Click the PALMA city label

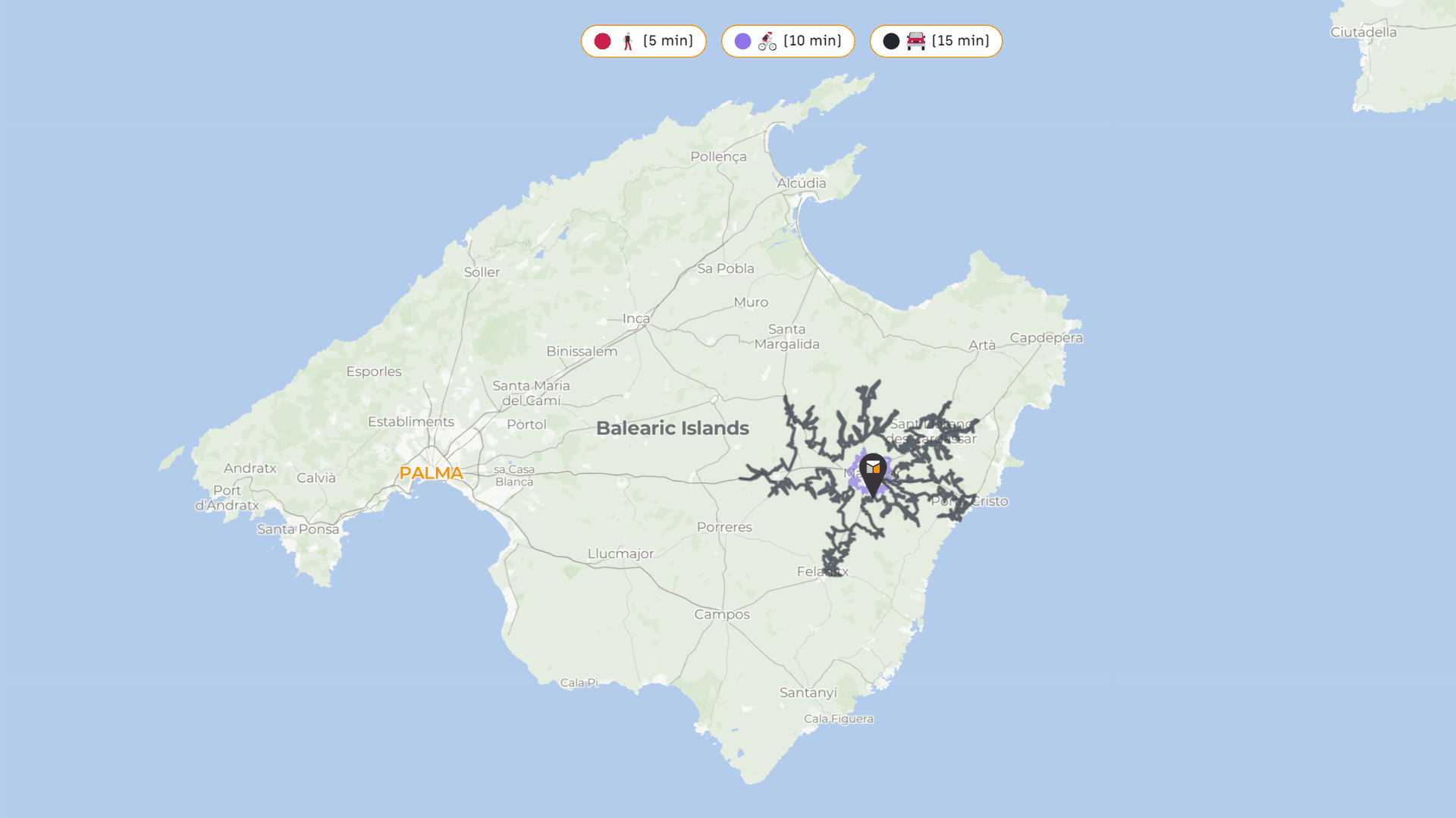[431, 473]
